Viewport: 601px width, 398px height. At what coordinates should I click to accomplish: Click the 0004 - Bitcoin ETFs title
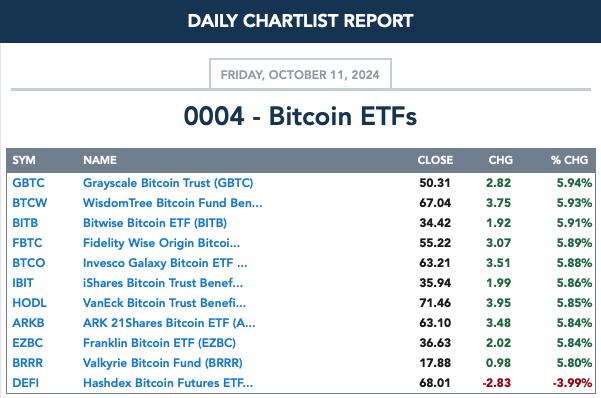[300, 116]
